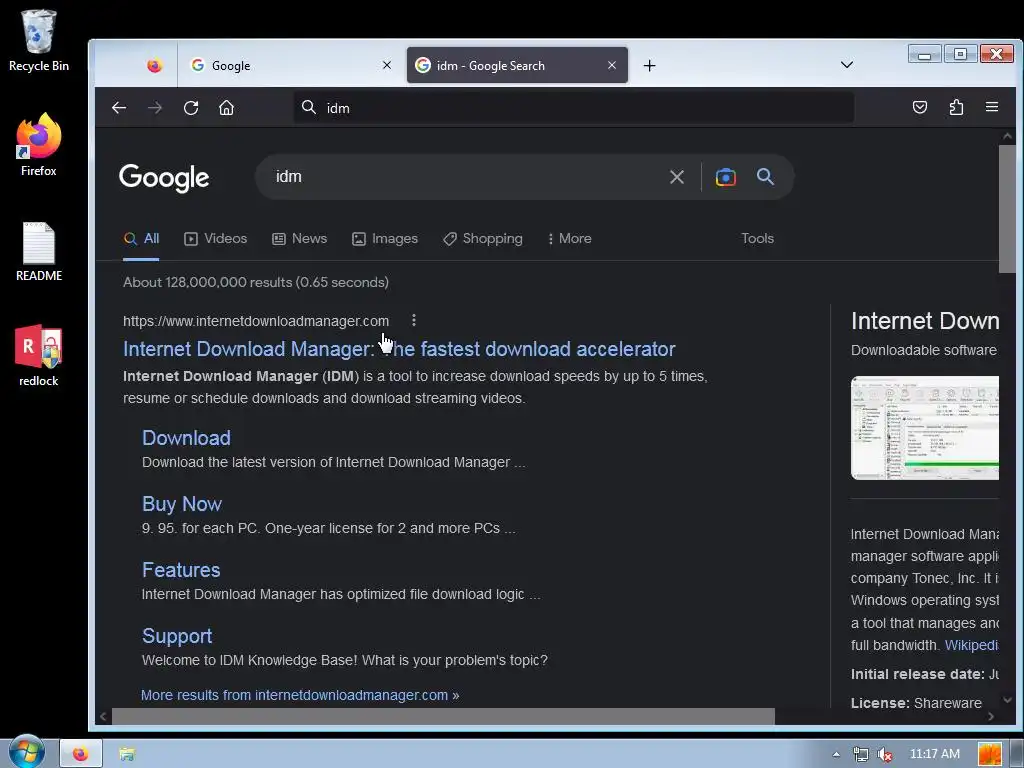
Task: Close the idm - Google Search tab
Action: pyautogui.click(x=612, y=65)
